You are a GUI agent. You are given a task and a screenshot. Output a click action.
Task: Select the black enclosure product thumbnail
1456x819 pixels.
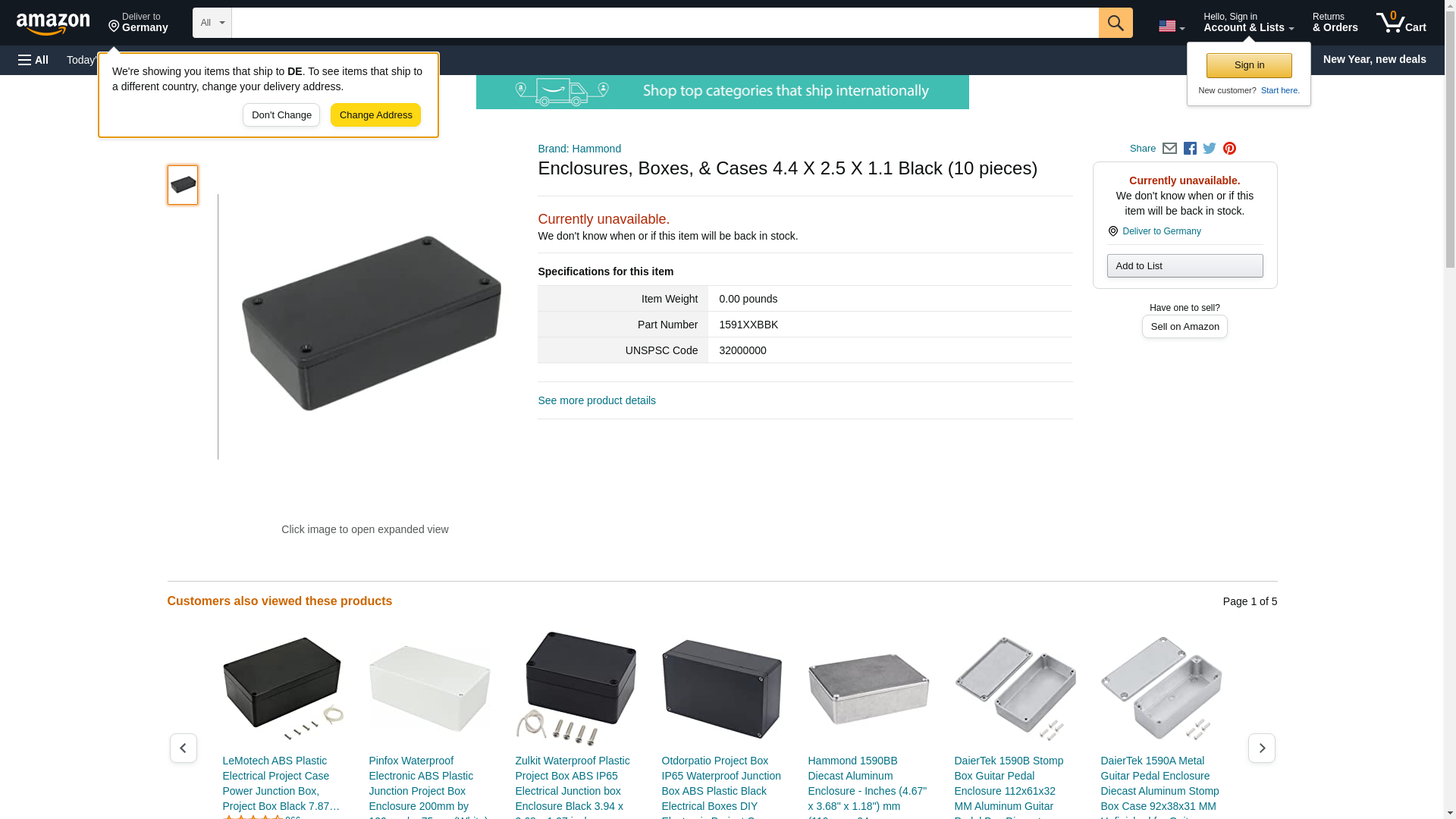[183, 185]
